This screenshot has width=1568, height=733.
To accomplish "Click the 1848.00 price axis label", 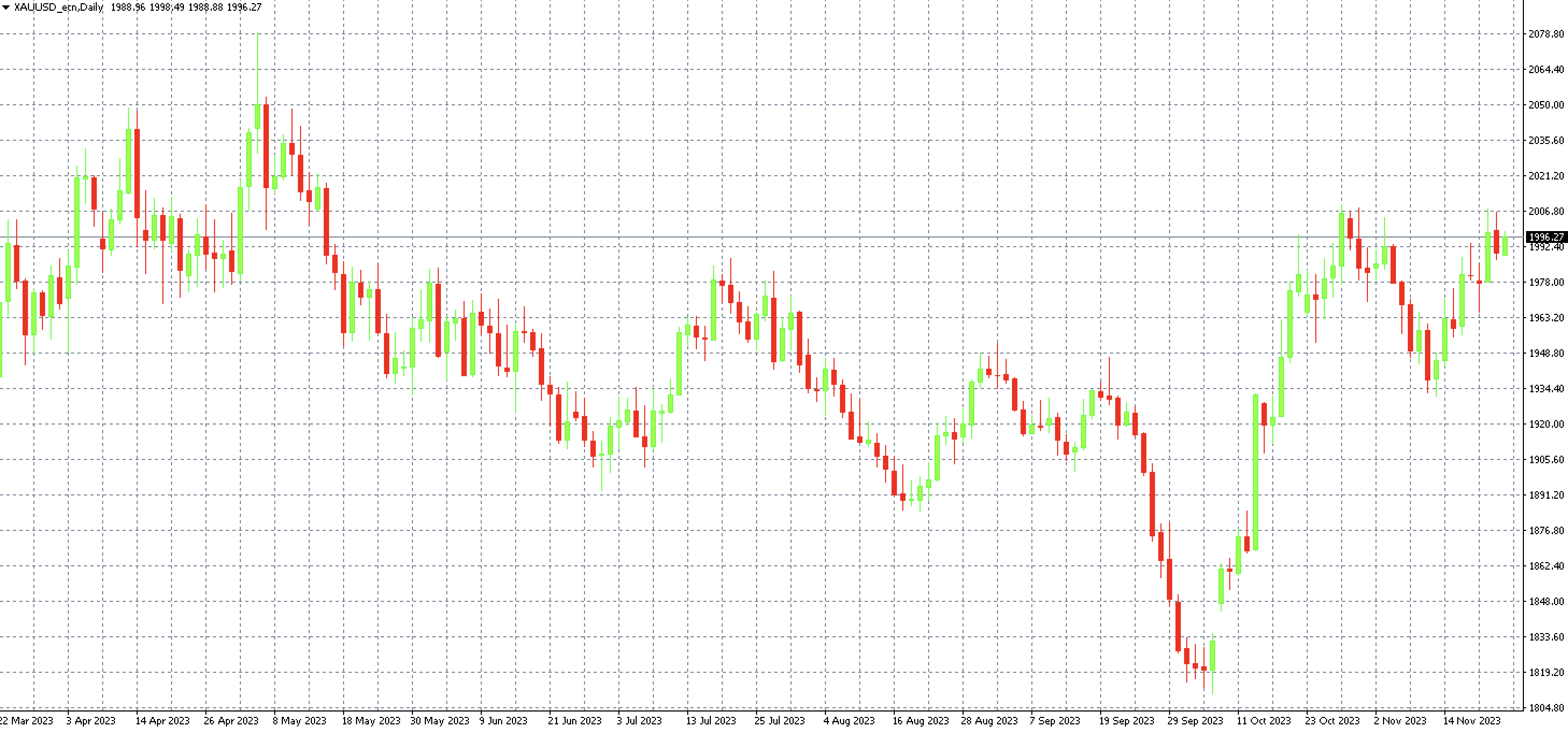I will pos(1546,601).
